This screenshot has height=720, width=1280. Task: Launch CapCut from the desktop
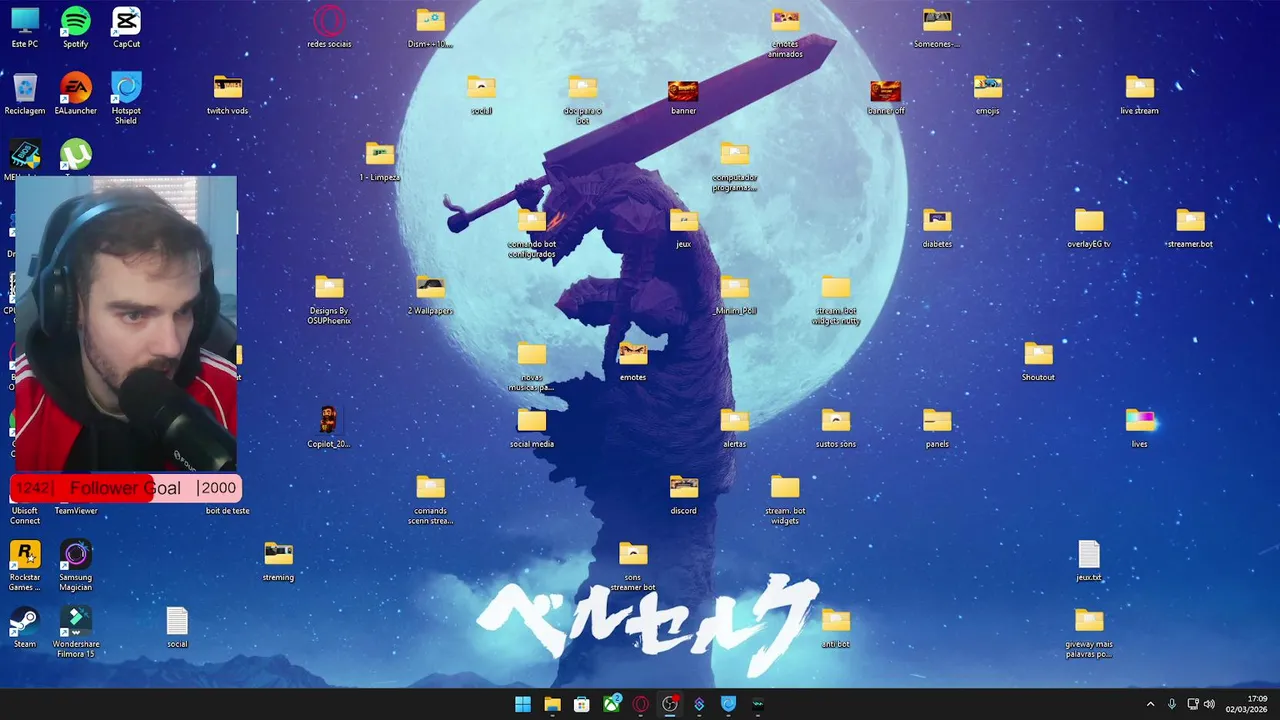pos(126,27)
